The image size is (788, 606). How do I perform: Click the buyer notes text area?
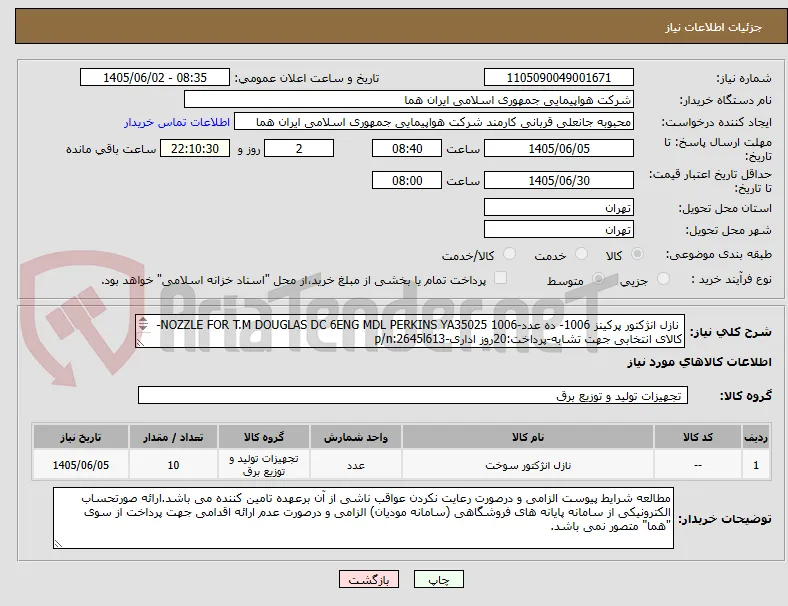[x=363, y=518]
